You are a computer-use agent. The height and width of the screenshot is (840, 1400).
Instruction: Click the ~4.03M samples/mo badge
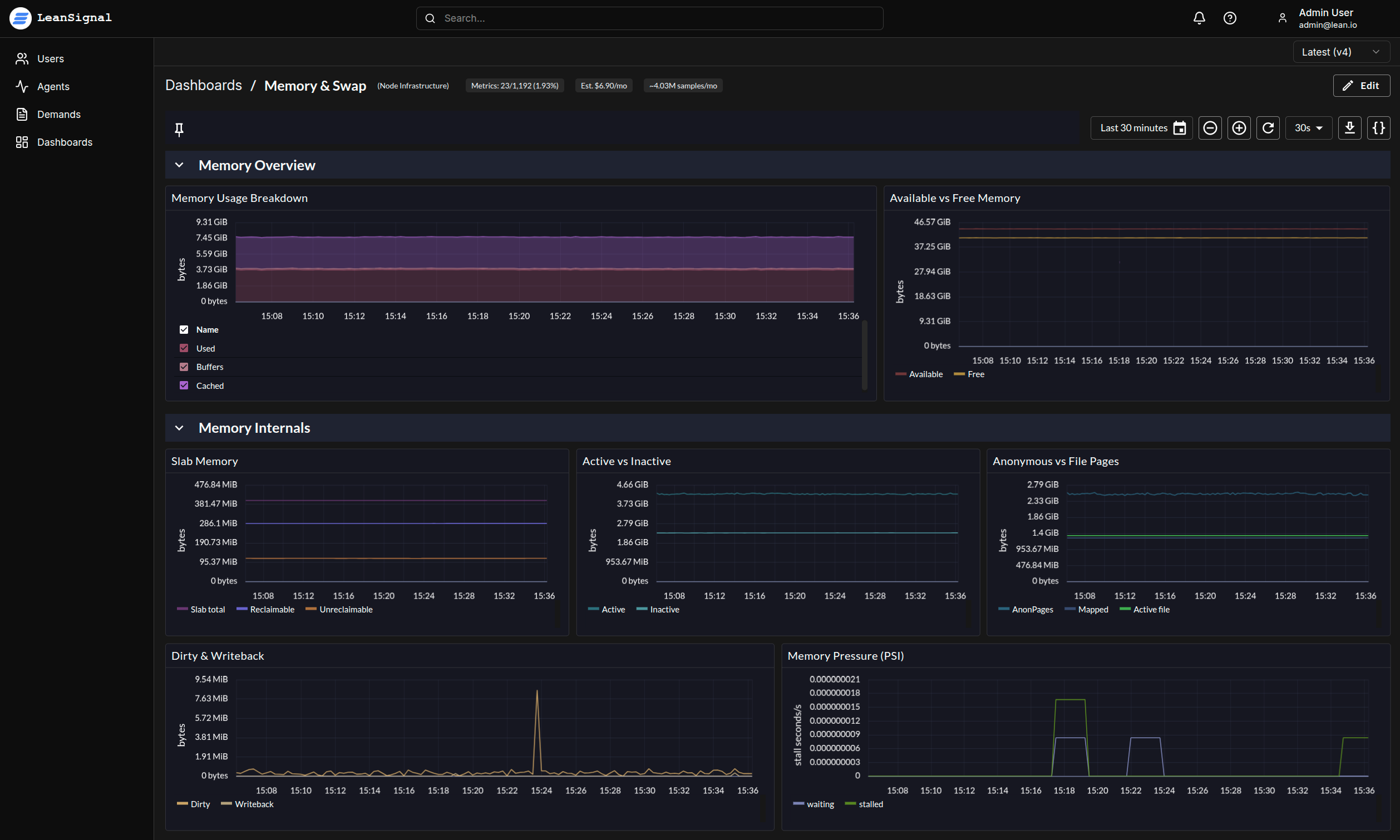683,86
